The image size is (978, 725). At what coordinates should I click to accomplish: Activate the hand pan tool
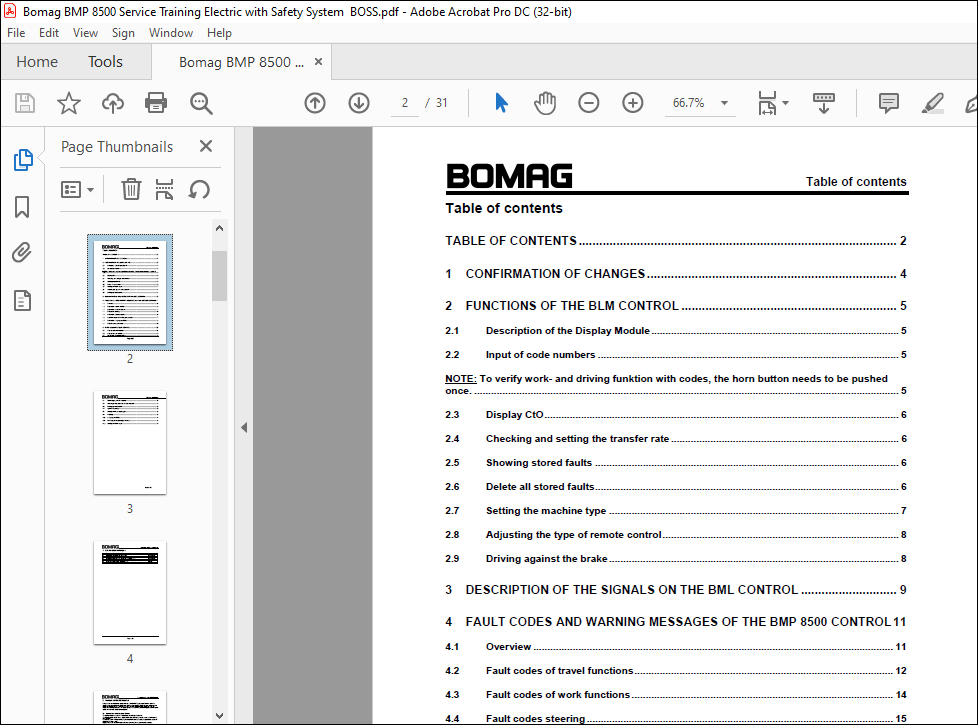545,103
